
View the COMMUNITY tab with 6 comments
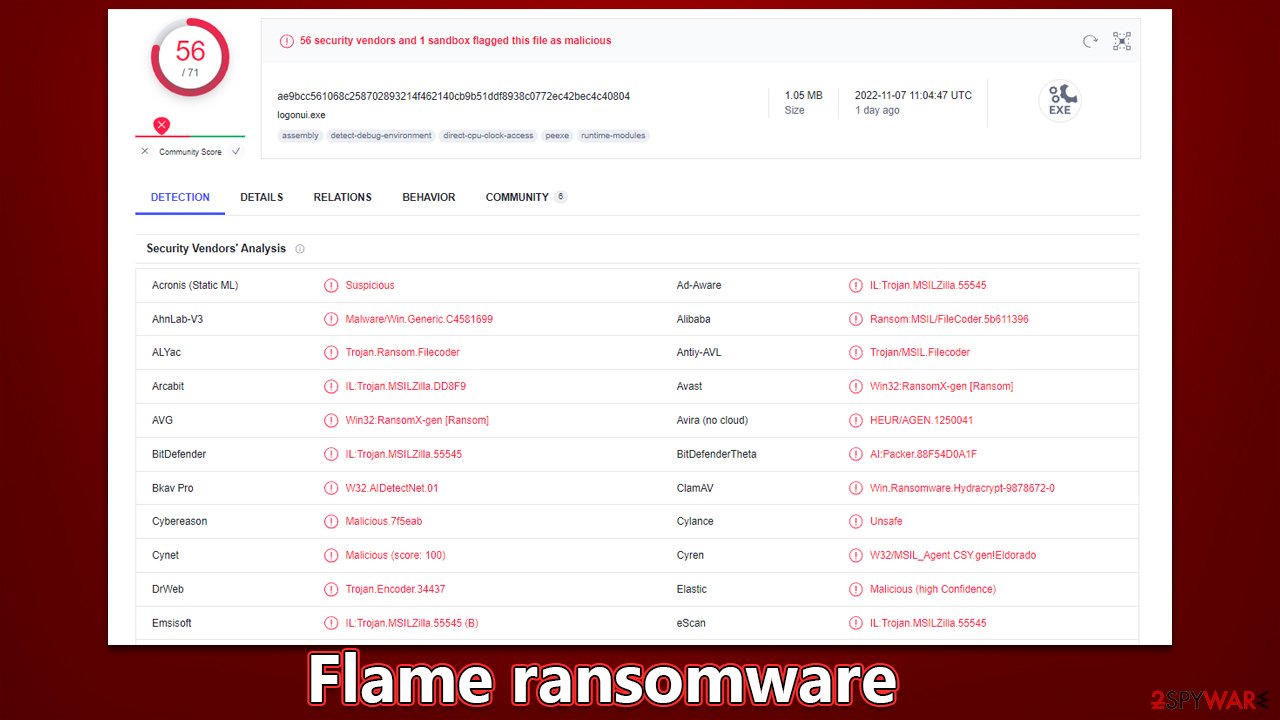coord(518,197)
